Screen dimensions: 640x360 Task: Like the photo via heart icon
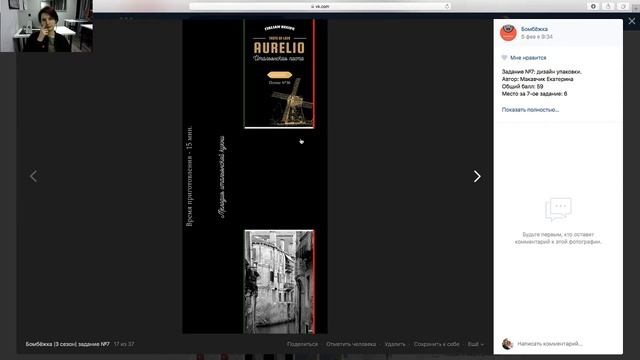[504, 58]
